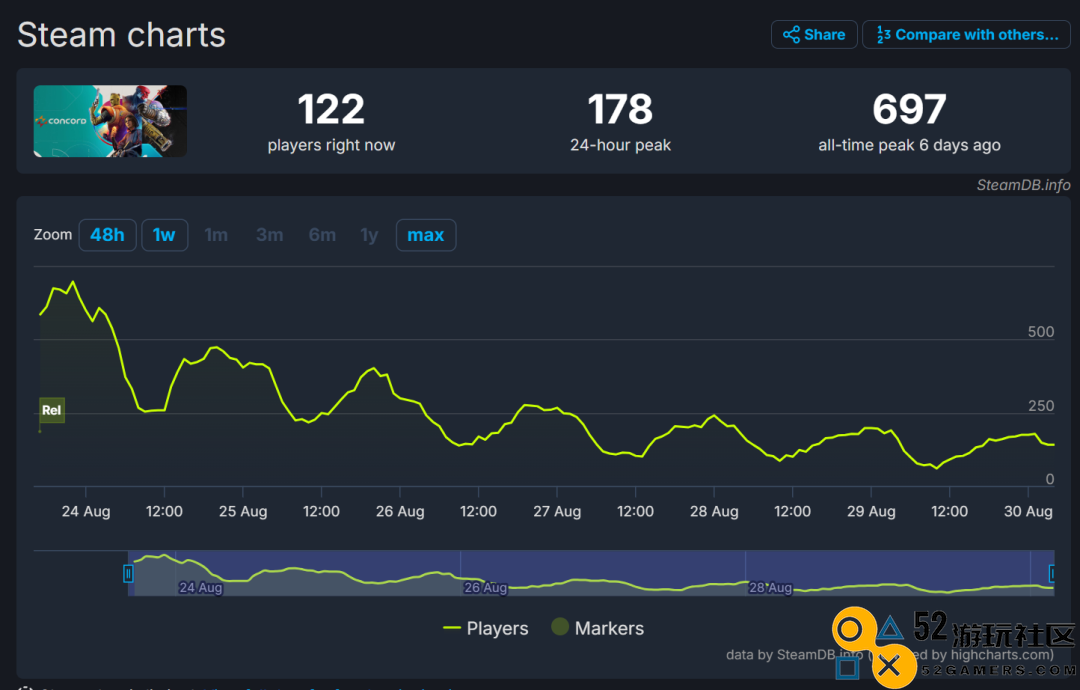Choose the 3m zoom option
1080x690 pixels.
pos(270,235)
